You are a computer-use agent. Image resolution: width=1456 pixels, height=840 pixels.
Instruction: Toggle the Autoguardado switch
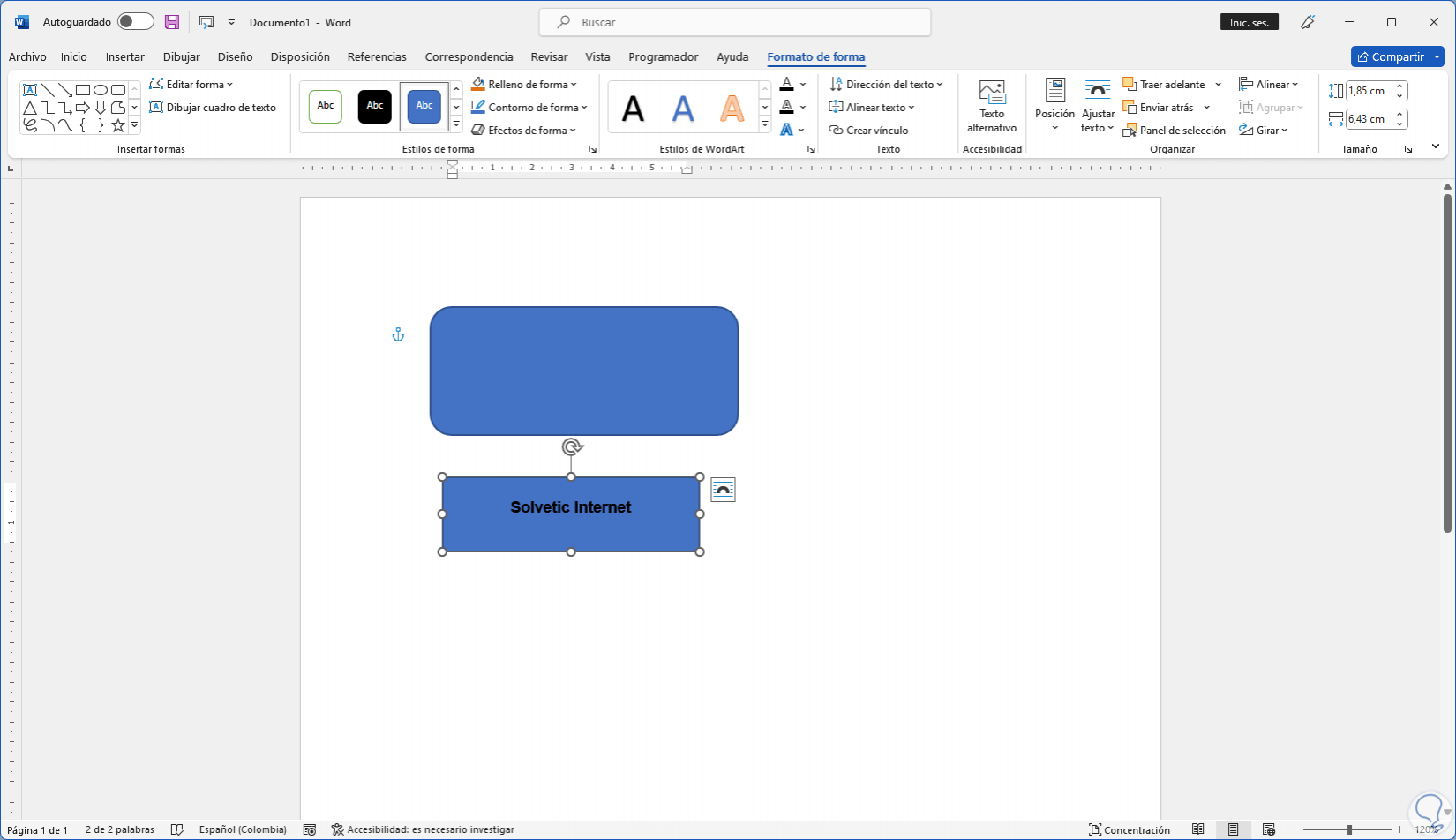pyautogui.click(x=136, y=22)
